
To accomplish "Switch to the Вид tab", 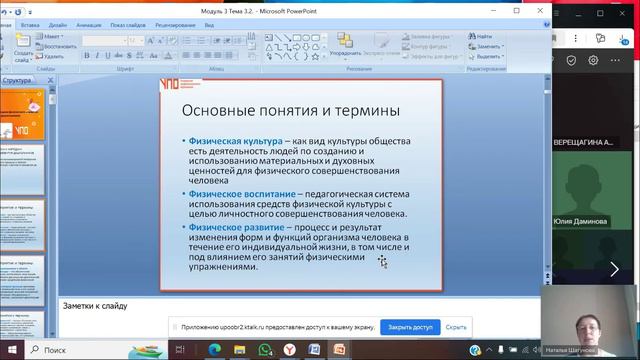I will pyautogui.click(x=209, y=25).
